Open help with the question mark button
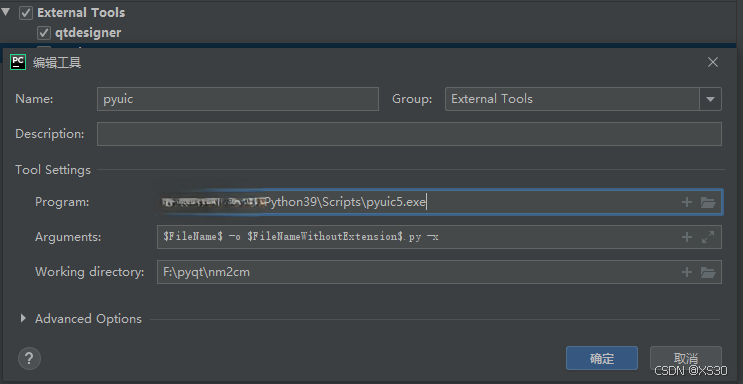Viewport: 743px width, 384px height. (x=29, y=358)
